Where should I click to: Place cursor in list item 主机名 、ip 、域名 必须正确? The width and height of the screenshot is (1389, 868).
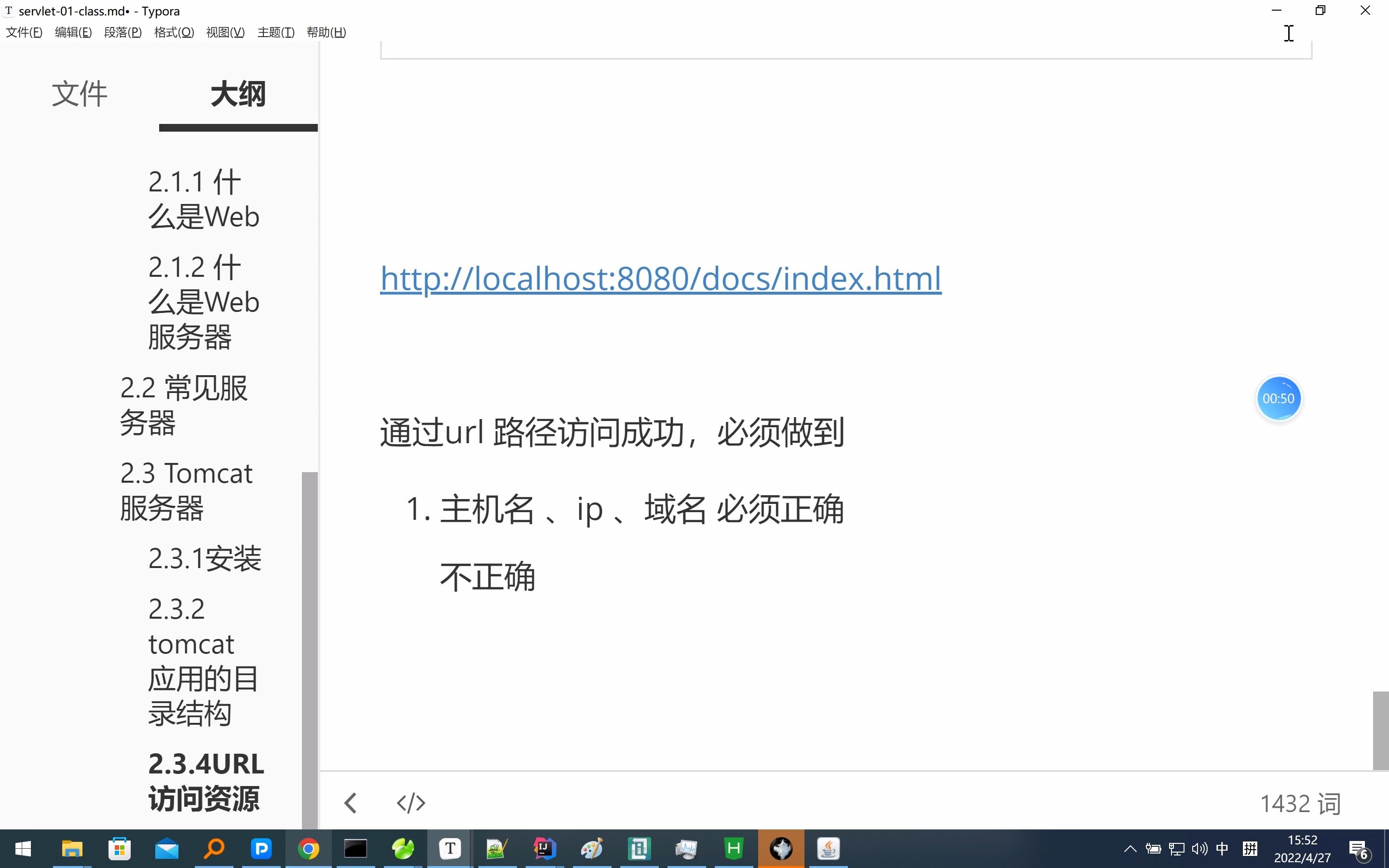(x=642, y=509)
